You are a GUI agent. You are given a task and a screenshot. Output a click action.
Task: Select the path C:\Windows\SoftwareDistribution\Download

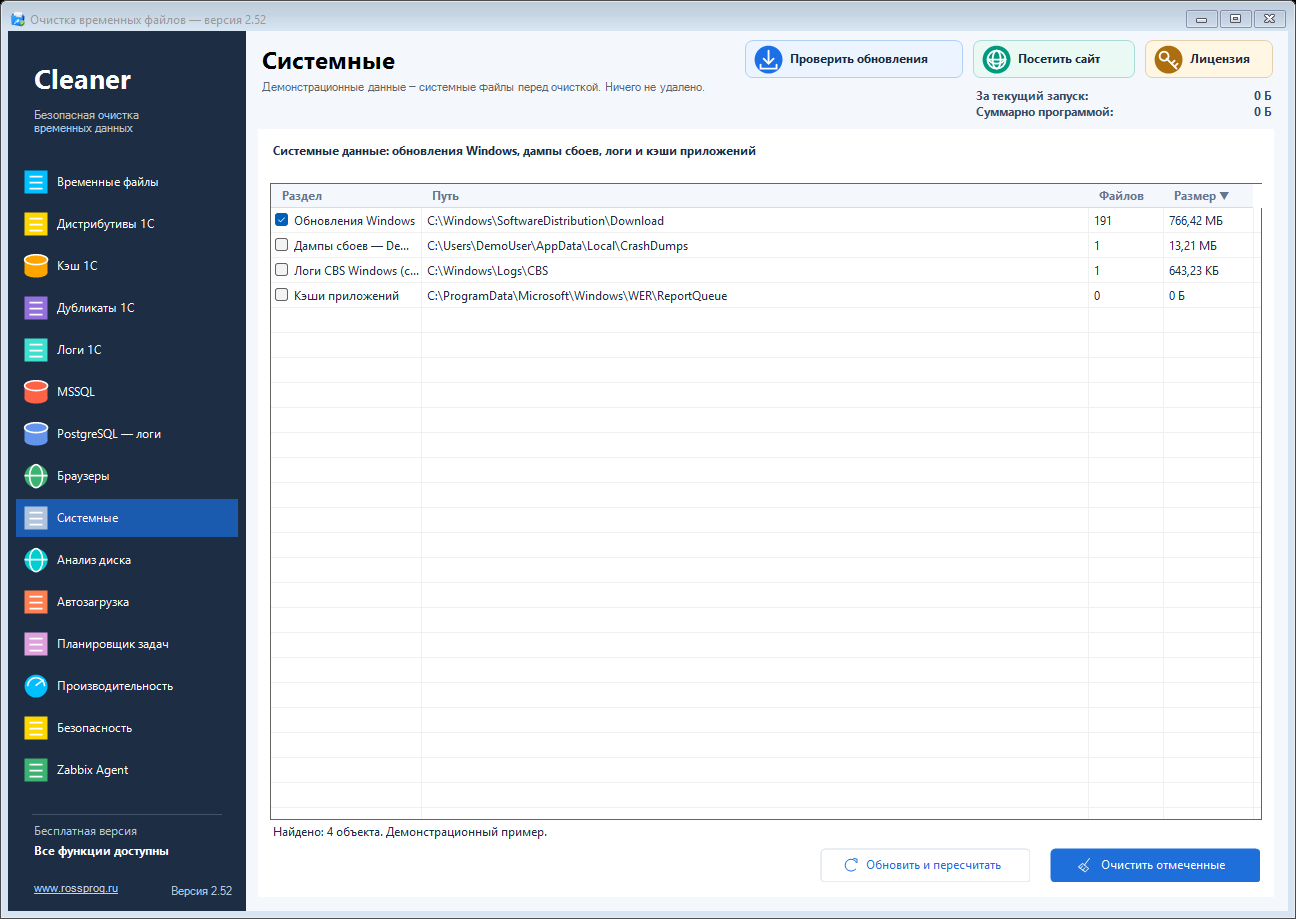545,221
